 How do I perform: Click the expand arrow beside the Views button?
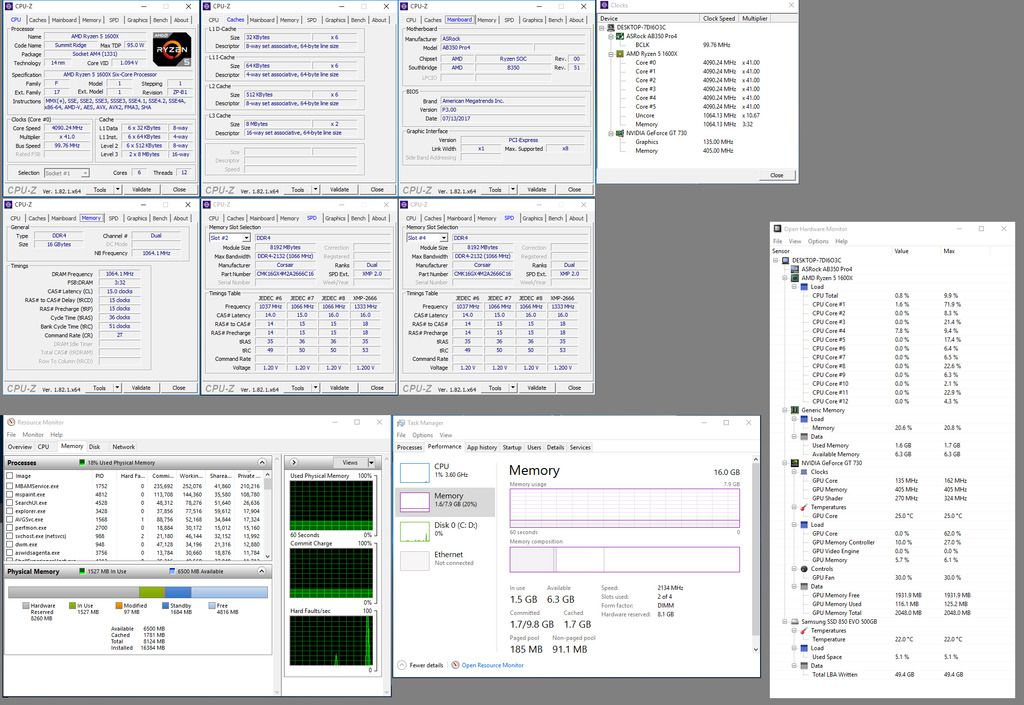pyautogui.click(x=294, y=462)
